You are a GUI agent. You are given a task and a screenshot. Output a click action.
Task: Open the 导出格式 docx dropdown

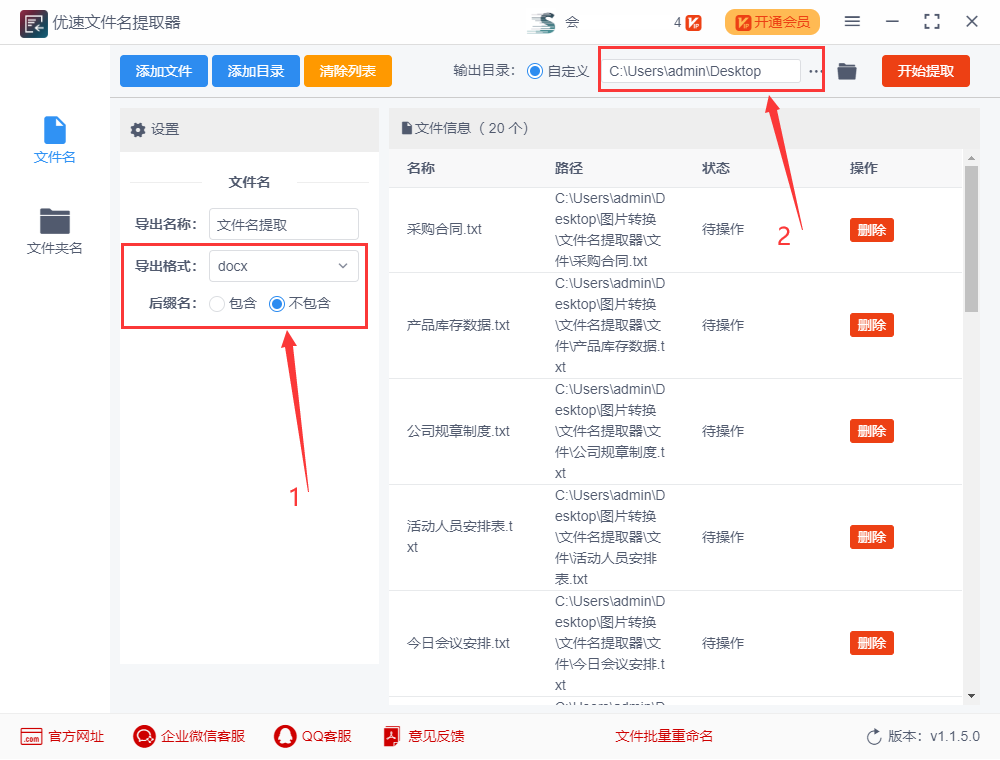coord(283,265)
